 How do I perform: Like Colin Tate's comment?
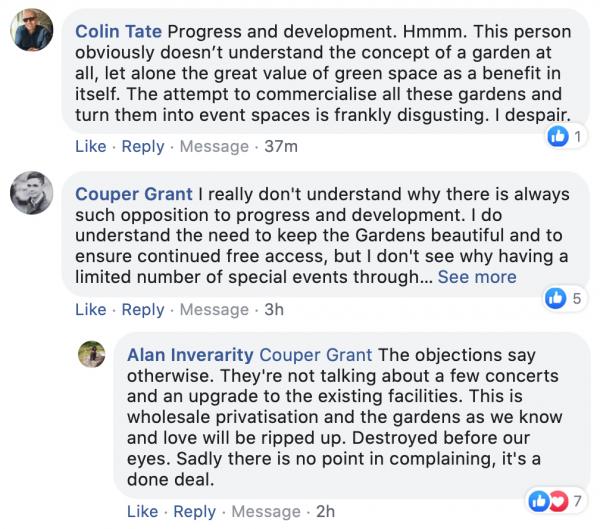click(x=91, y=146)
